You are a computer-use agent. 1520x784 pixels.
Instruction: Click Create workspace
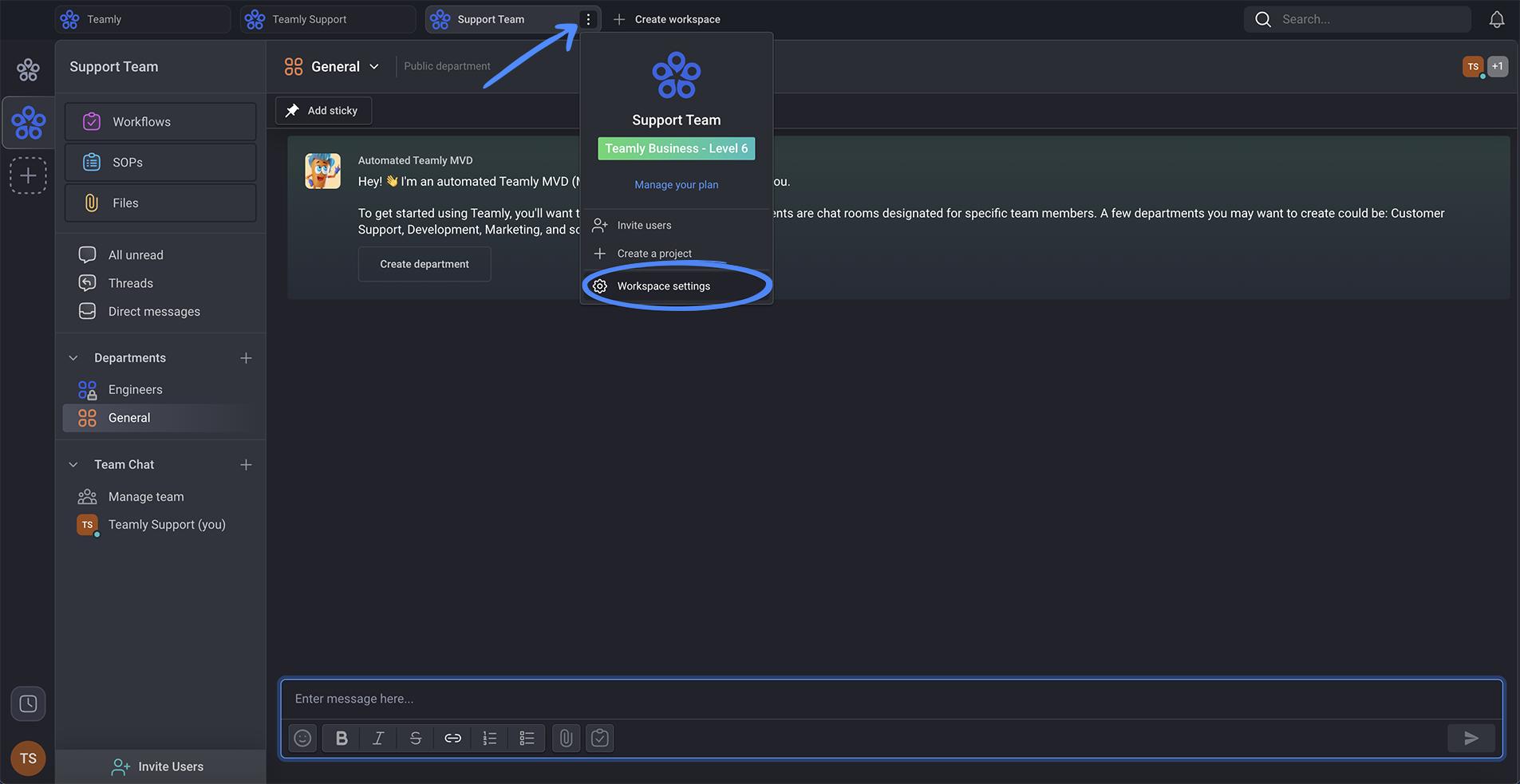click(666, 19)
